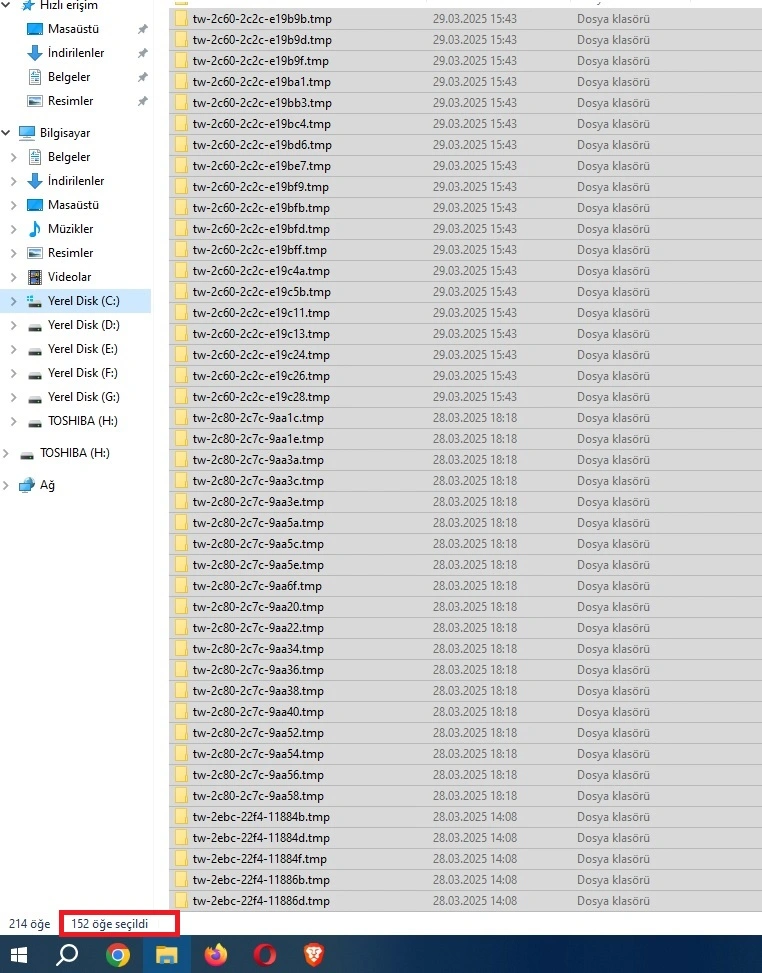The width and height of the screenshot is (762, 973).
Task: Expand Masaüstü under Bilgisayar
Action: point(14,205)
